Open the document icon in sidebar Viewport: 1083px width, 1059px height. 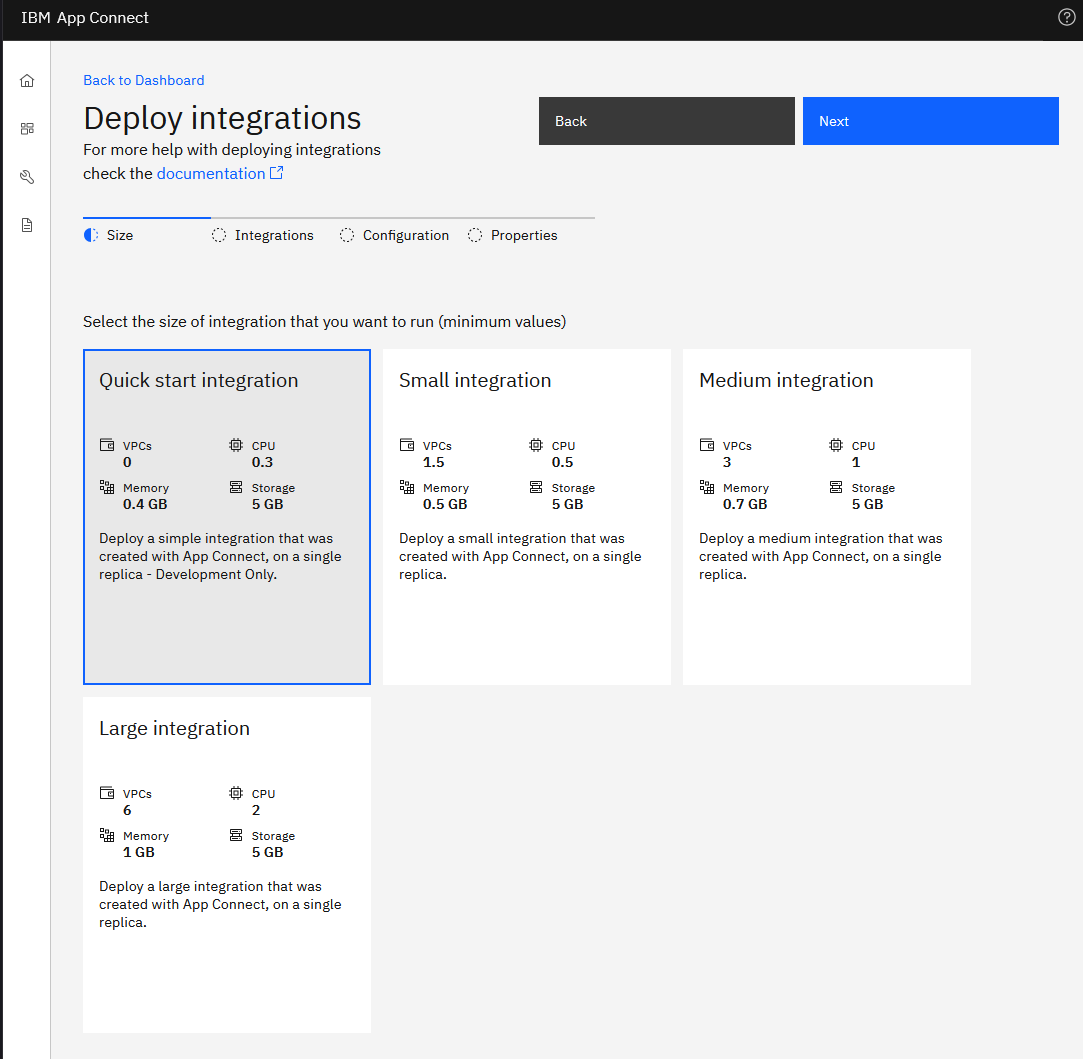point(27,225)
